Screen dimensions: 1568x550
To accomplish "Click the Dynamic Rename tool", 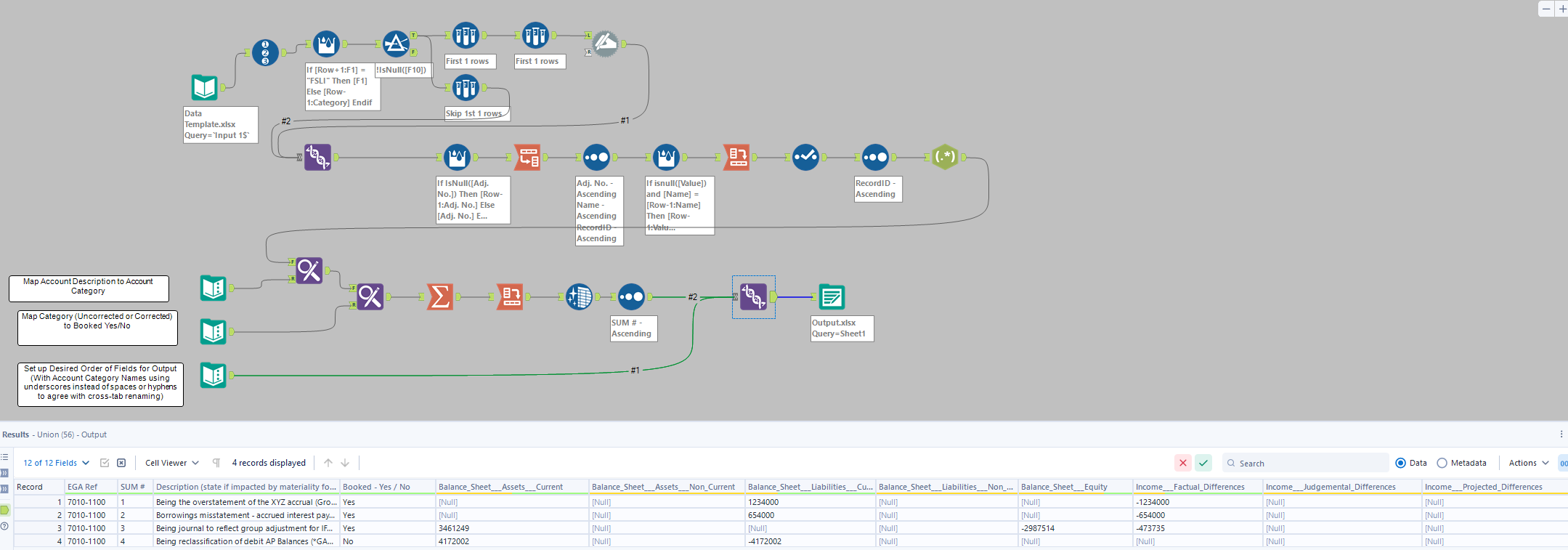I will (605, 44).
